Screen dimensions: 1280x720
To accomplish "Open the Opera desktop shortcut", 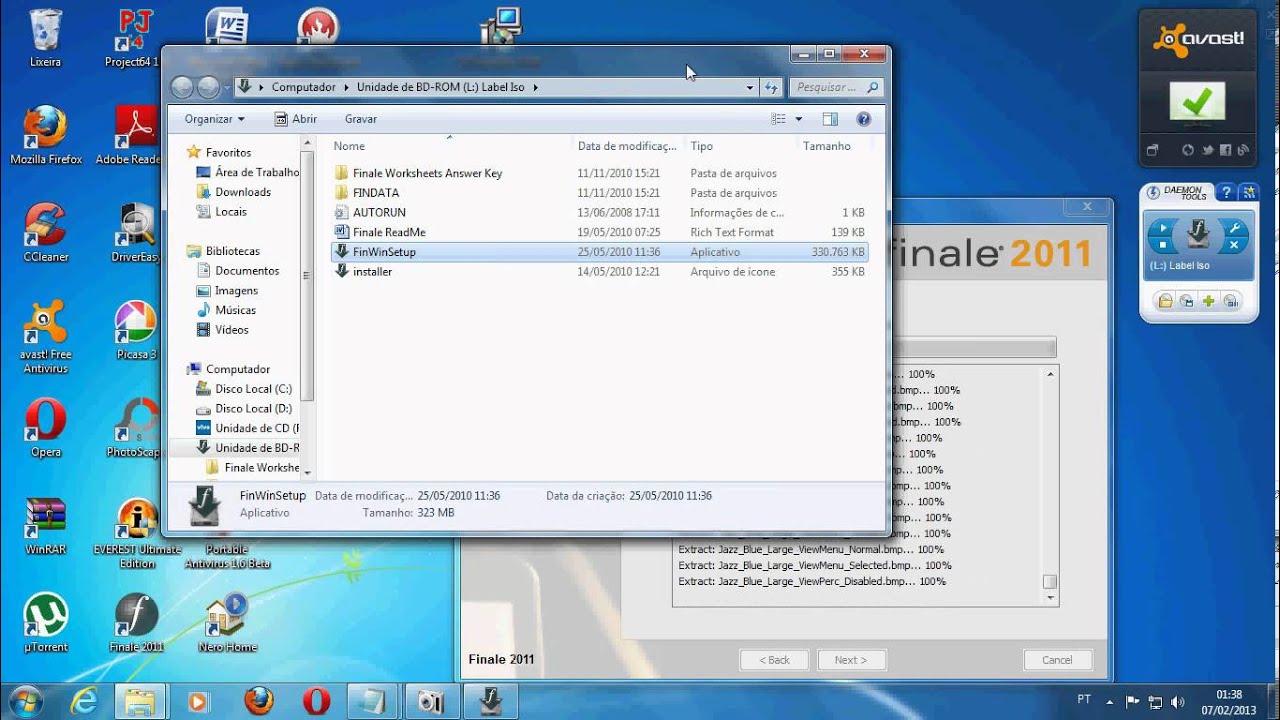I will [46, 429].
